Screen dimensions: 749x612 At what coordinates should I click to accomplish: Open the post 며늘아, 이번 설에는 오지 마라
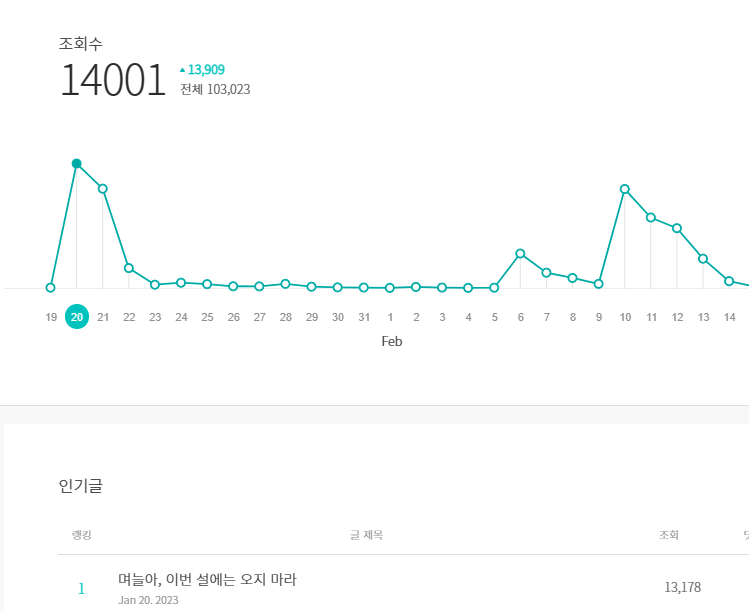(207, 580)
